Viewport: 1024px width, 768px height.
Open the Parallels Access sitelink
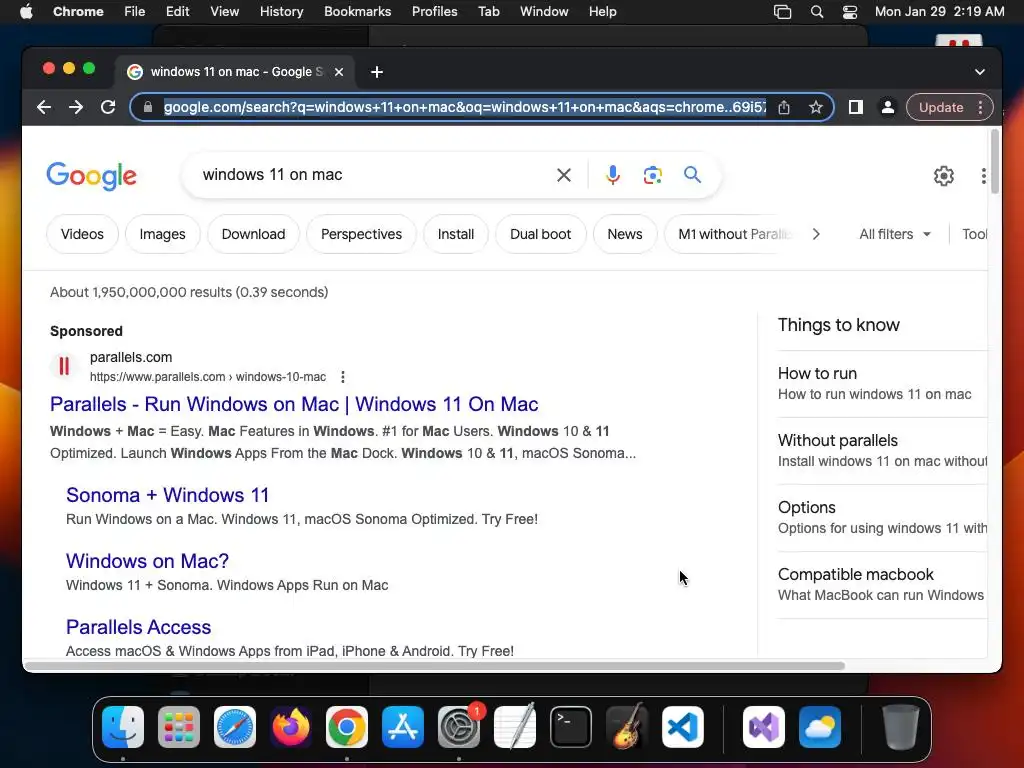[138, 627]
